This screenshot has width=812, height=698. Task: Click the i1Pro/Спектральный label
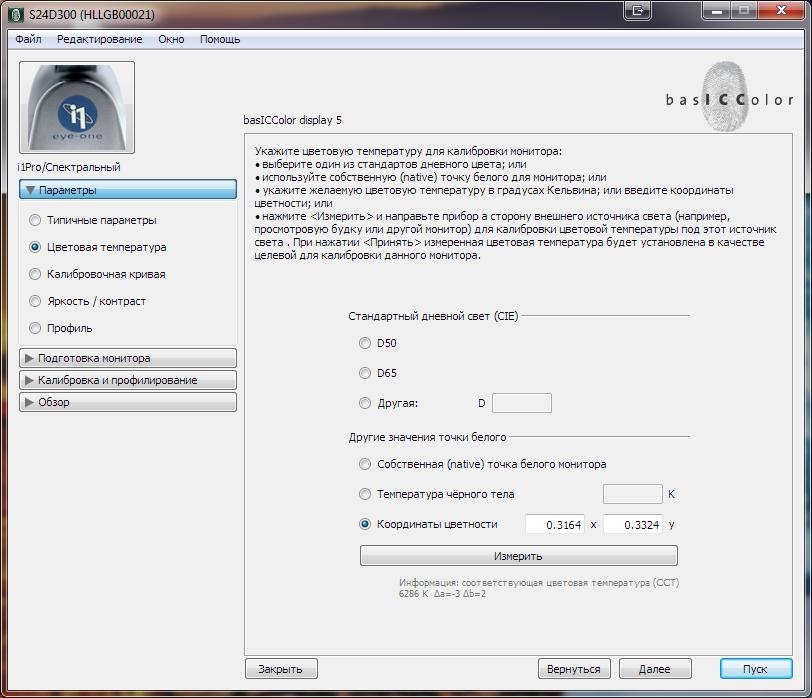click(69, 167)
